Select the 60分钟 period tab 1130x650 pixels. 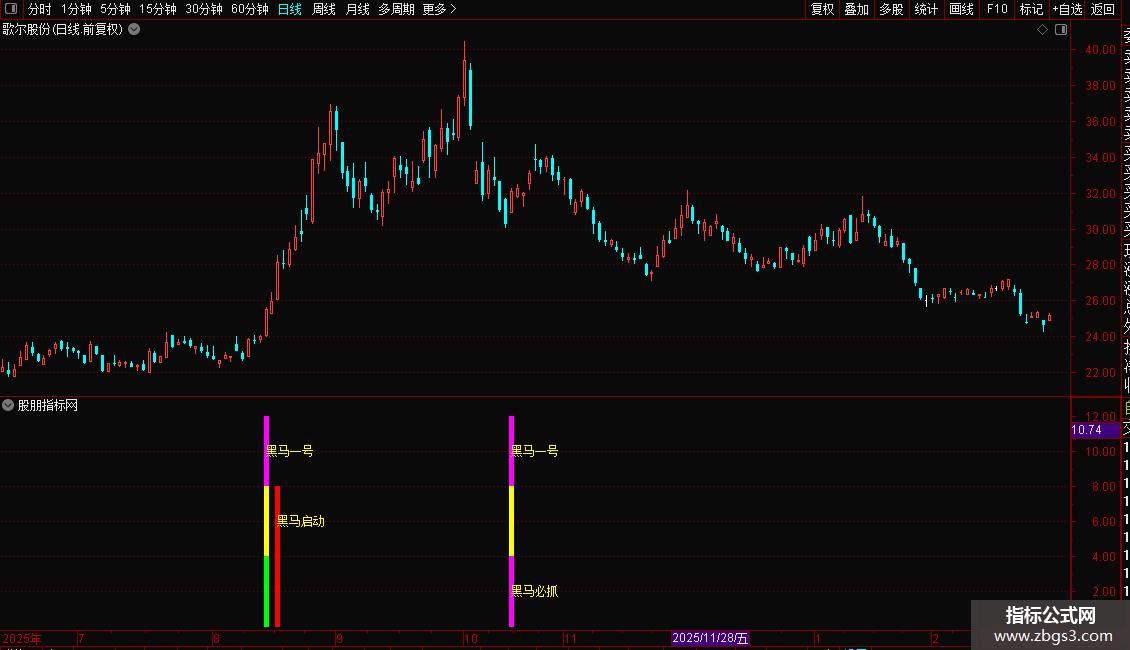click(249, 9)
